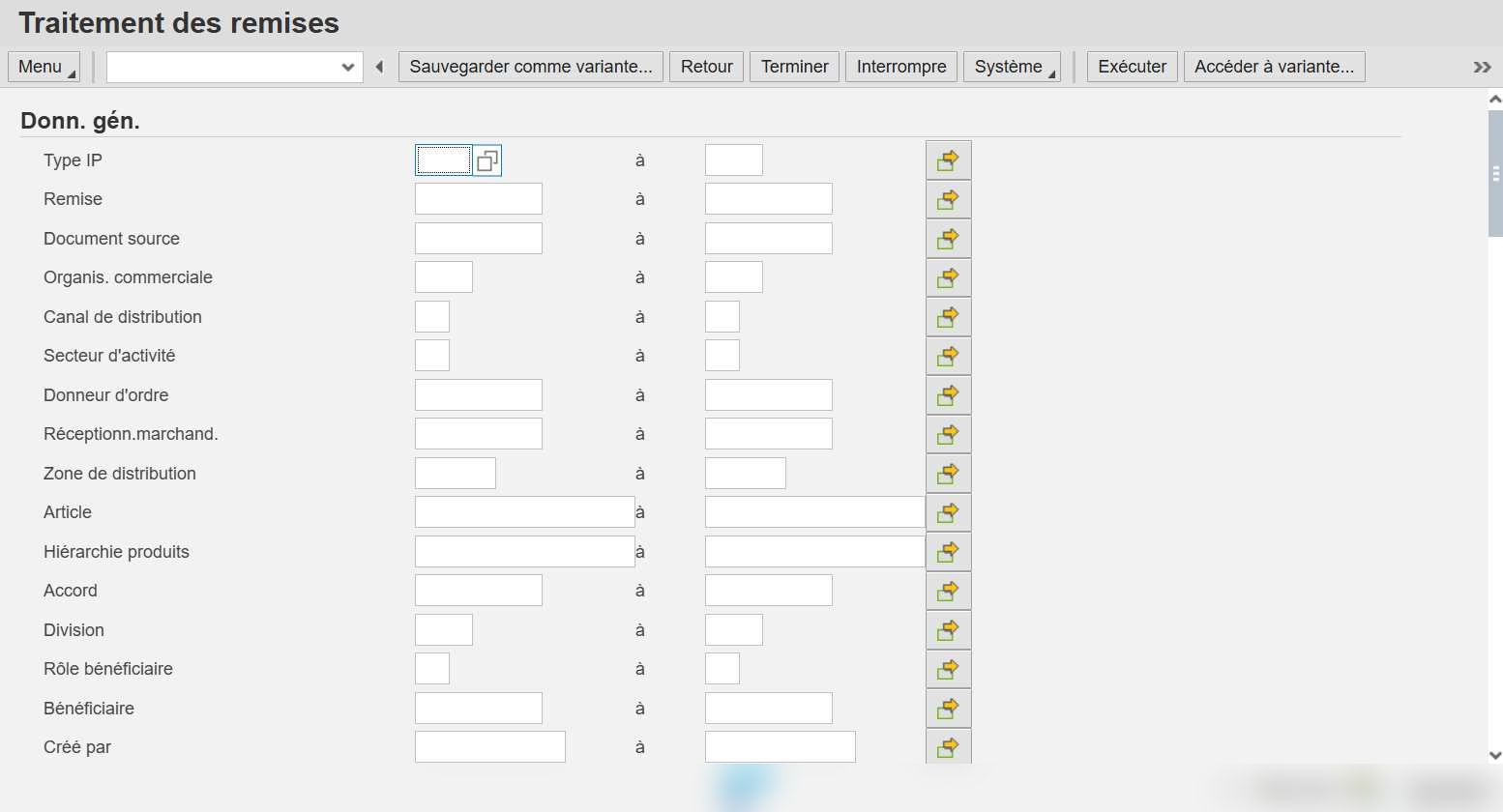Click Sauvegarder comme variante button
The width and height of the screenshot is (1503, 812).
531,67
